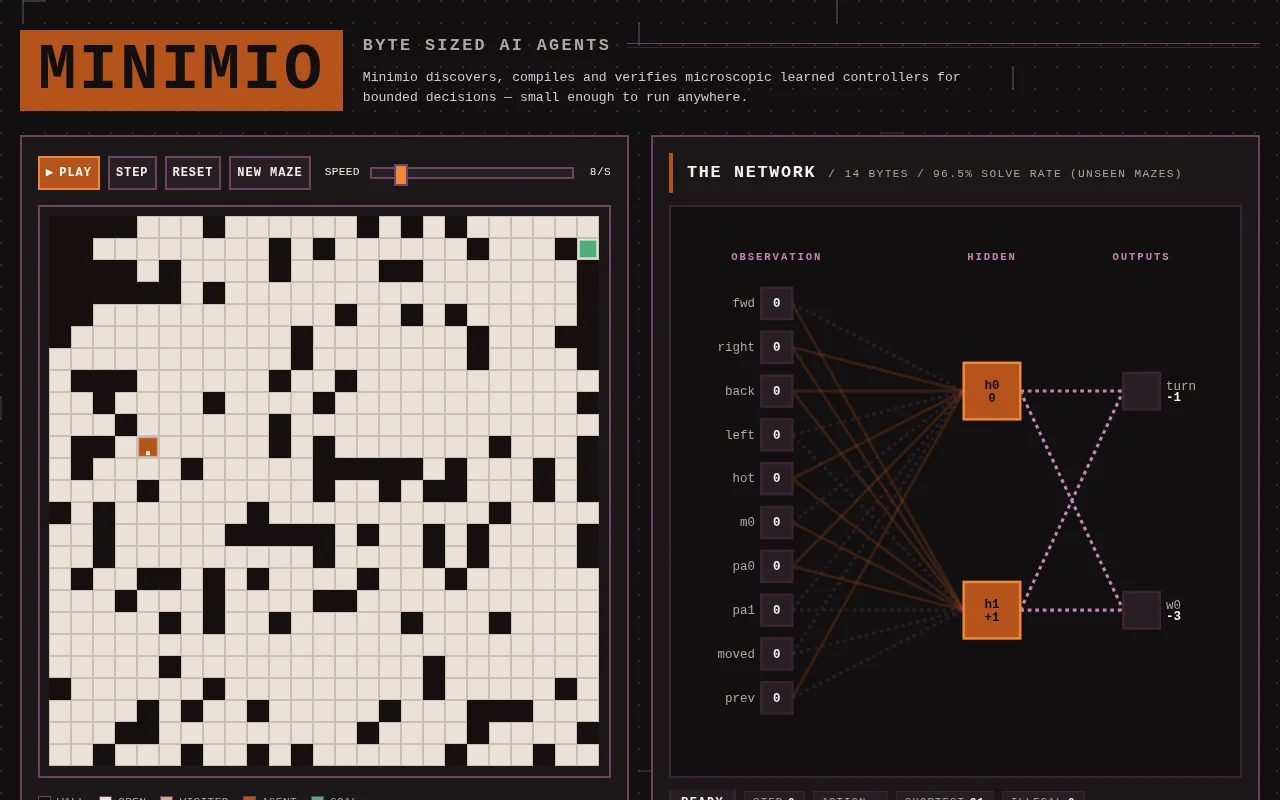Click the hot observation value box

pos(777,478)
